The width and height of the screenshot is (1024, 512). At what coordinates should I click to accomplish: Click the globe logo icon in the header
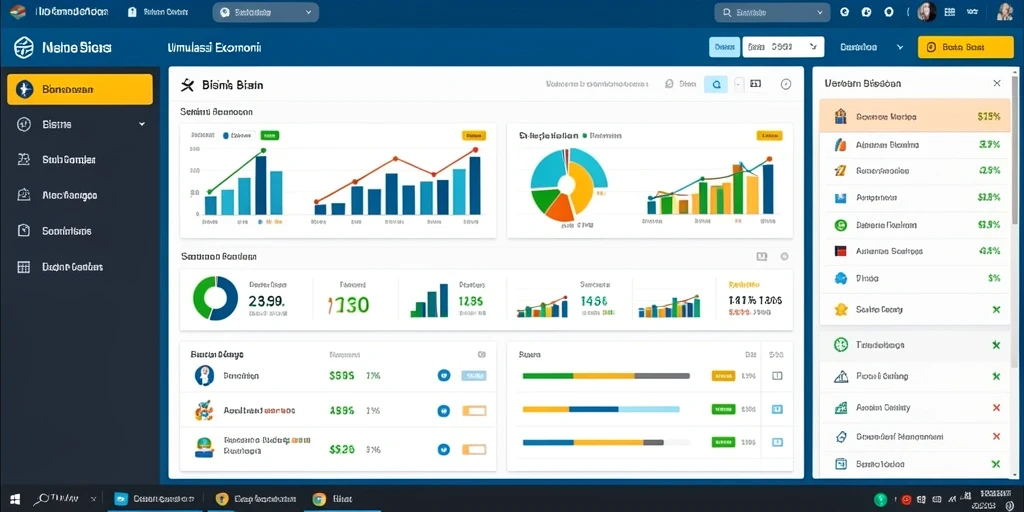tap(24, 47)
